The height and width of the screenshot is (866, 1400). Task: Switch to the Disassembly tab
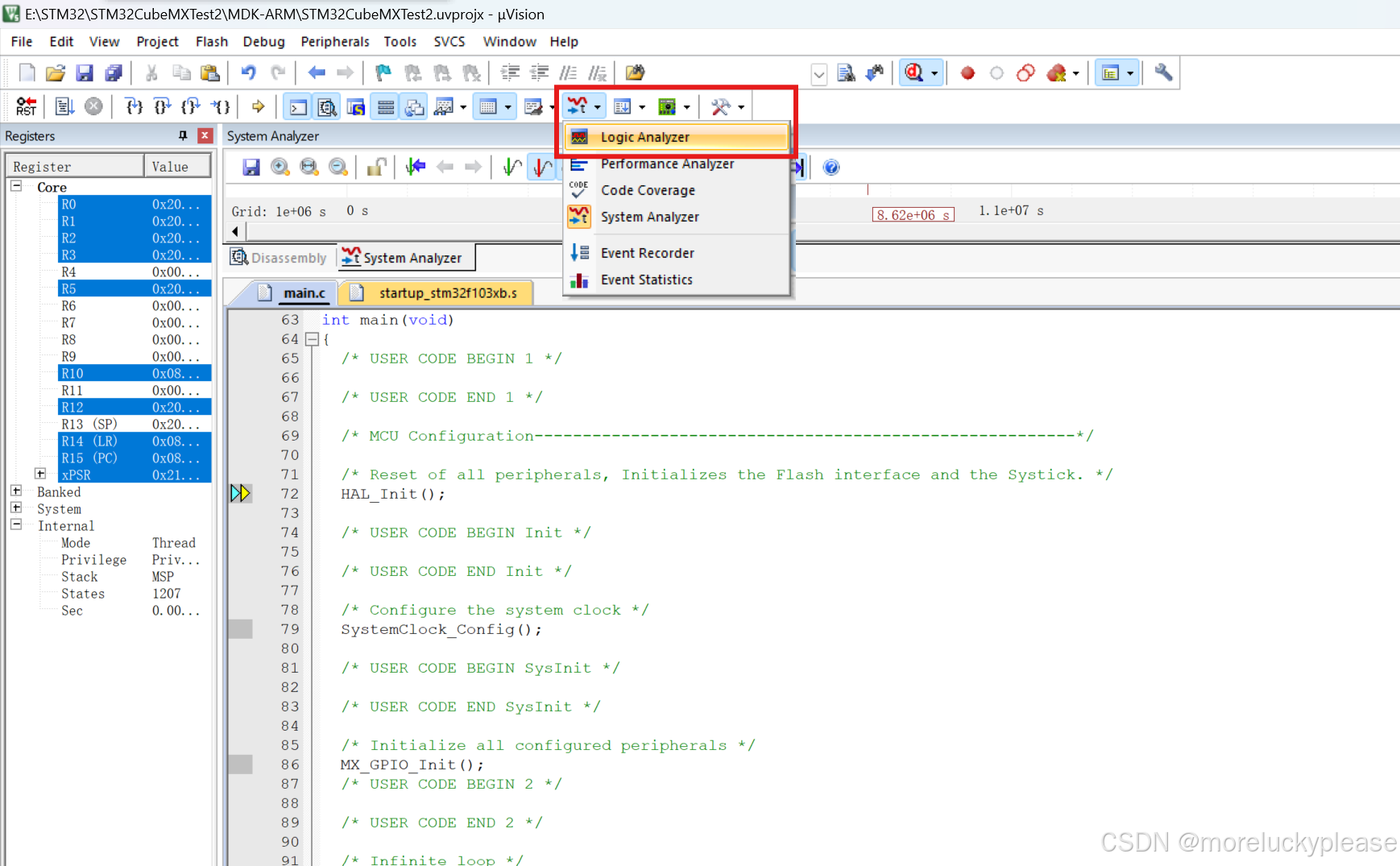(279, 258)
